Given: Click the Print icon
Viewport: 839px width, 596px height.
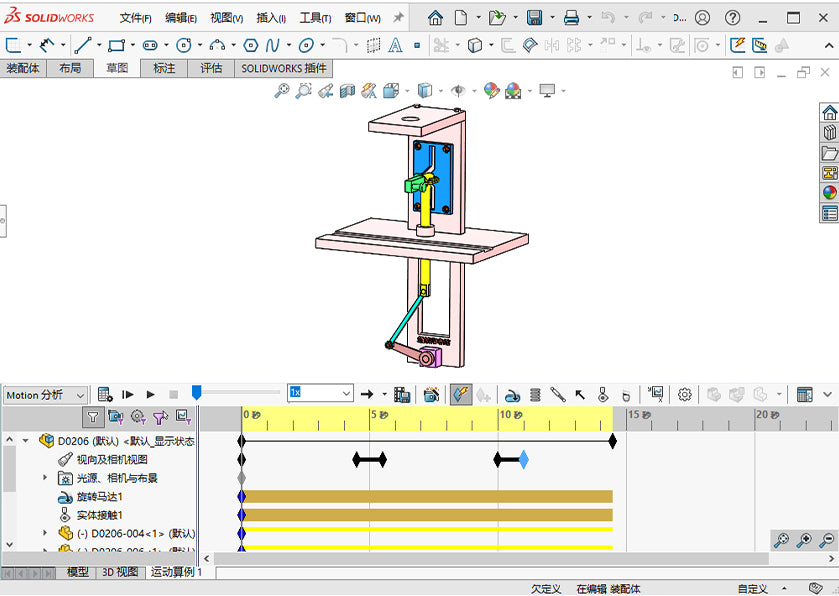Looking at the screenshot, I should 571,18.
